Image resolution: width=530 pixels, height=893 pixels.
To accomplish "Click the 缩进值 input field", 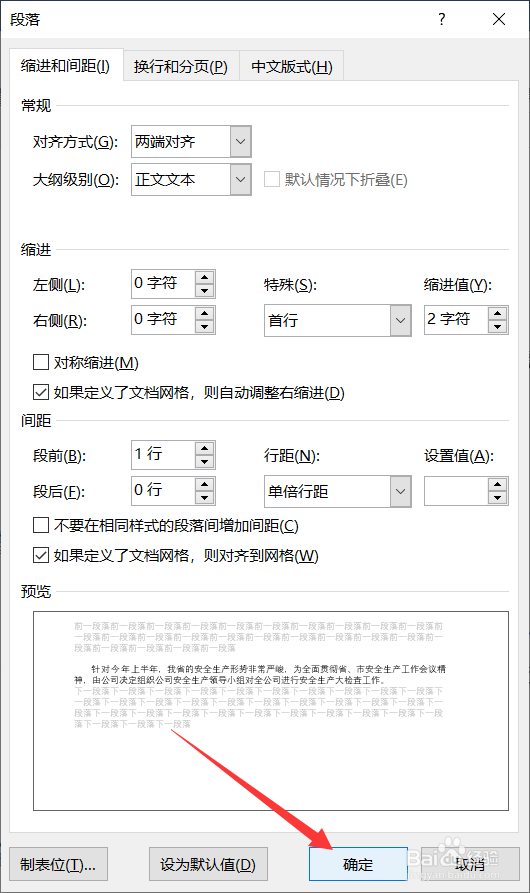I will click(x=456, y=319).
